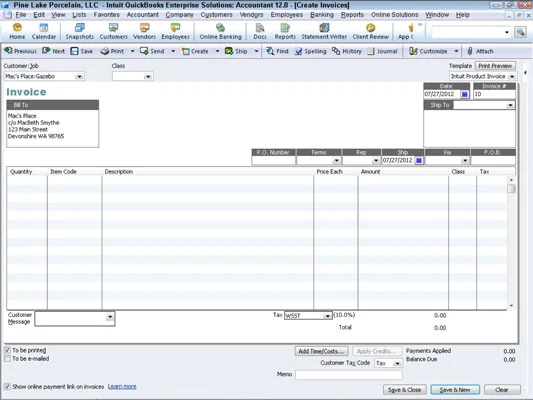This screenshot has width=533, height=400.
Task: Go to the Next invoice
Action: pyautogui.click(x=53, y=51)
